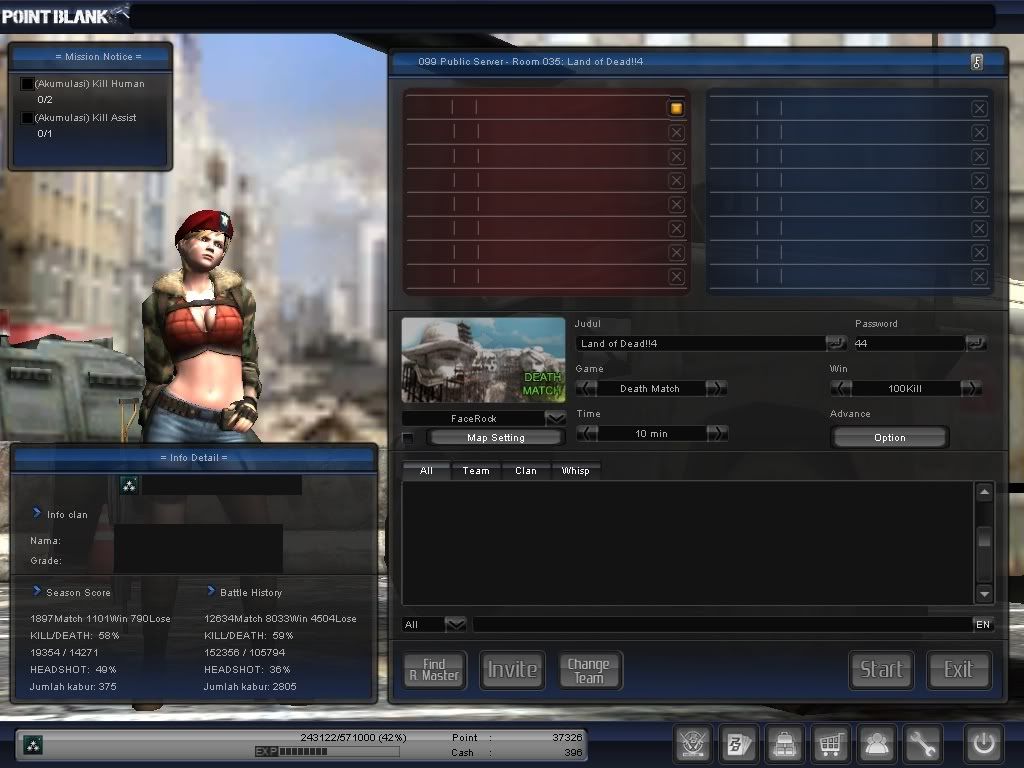The height and width of the screenshot is (768, 1024).
Task: Click the Password input field
Action: 910,344
